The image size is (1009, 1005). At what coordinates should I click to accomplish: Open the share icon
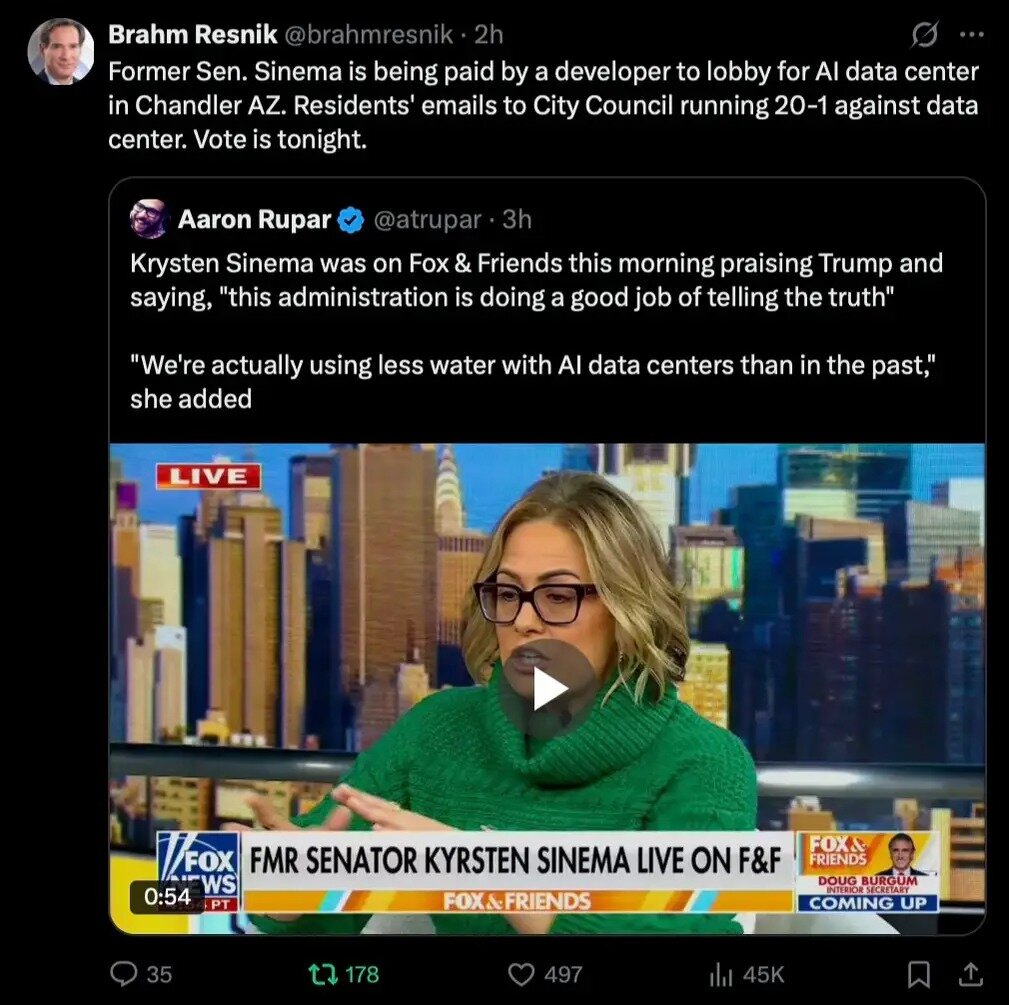[x=970, y=974]
